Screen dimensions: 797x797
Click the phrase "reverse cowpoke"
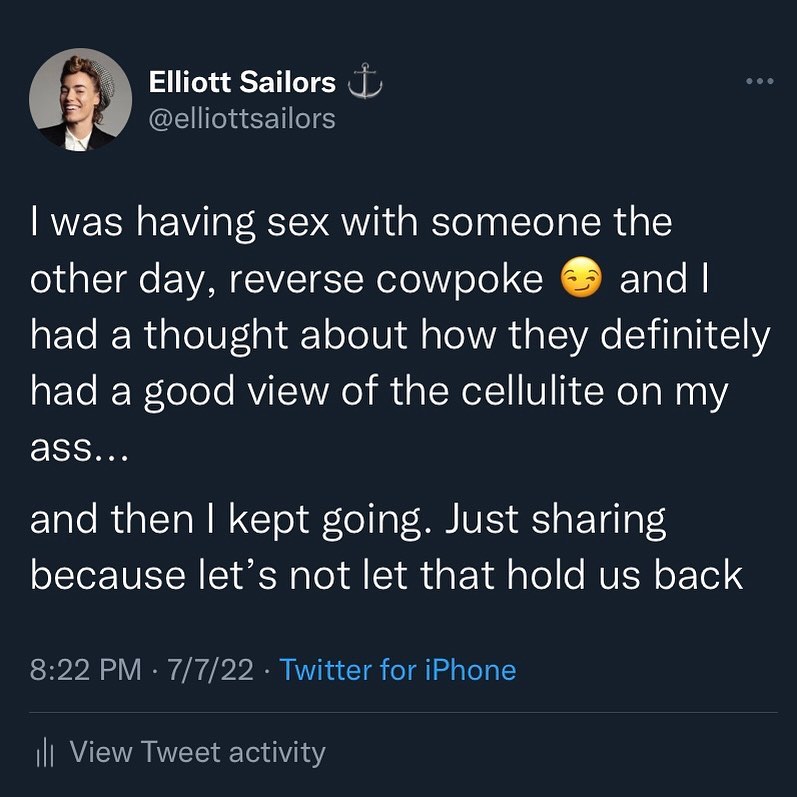click(386, 280)
